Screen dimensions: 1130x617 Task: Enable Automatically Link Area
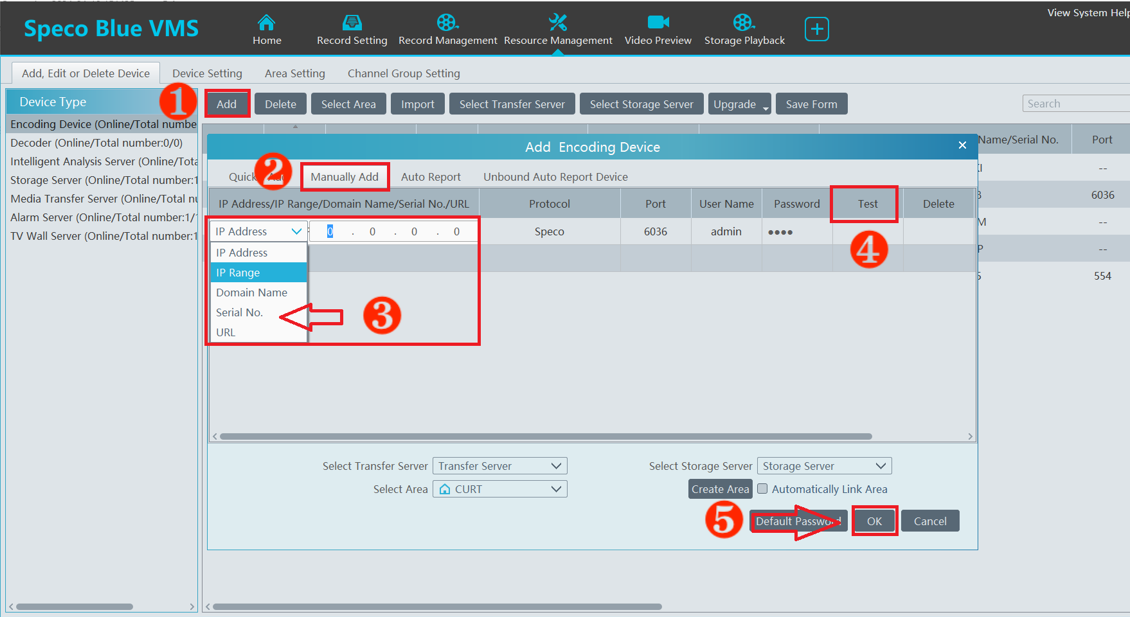[762, 489]
